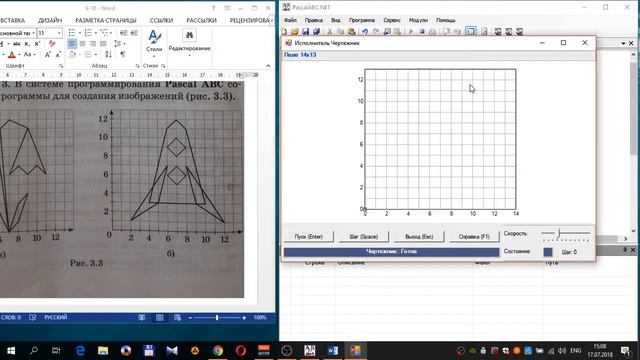
Task: Click the Run program play icon
Action: coord(411,31)
